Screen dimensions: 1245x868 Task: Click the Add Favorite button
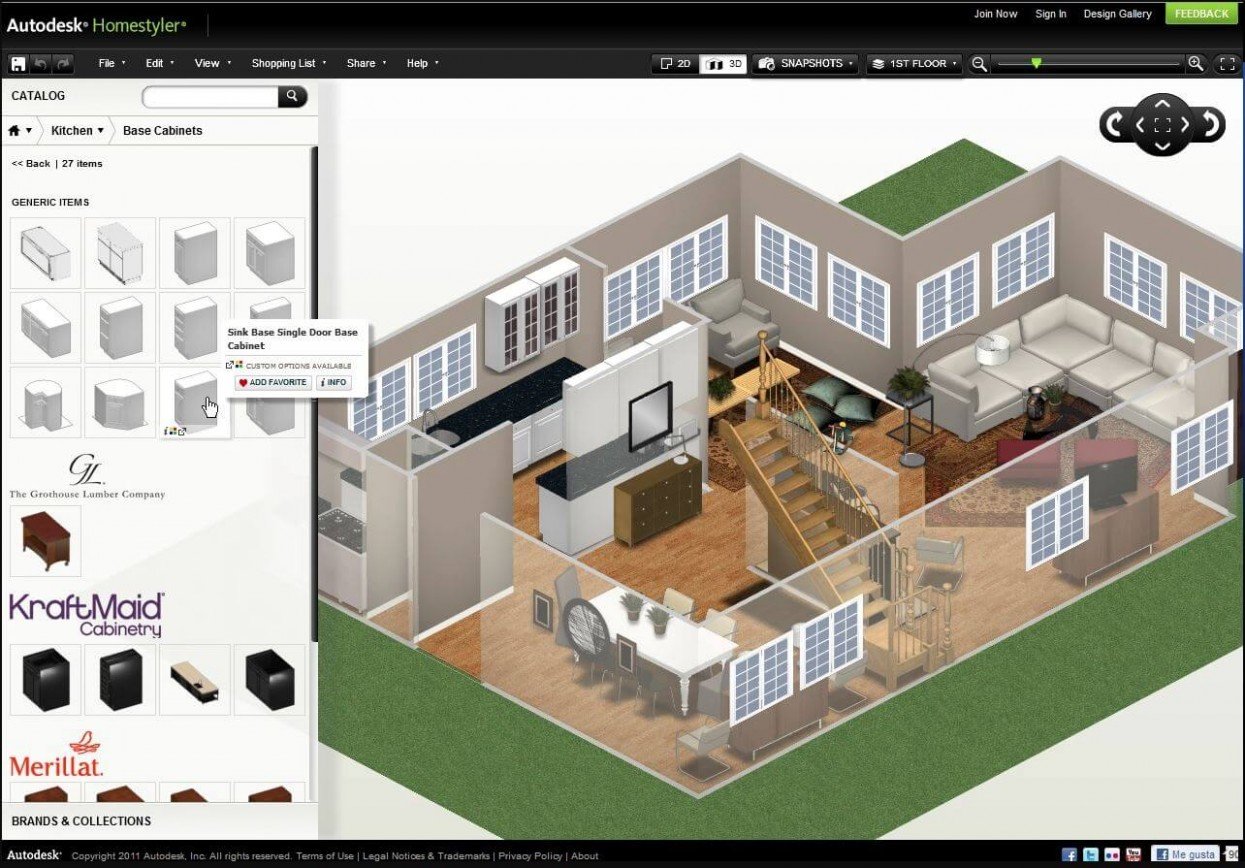pos(273,383)
